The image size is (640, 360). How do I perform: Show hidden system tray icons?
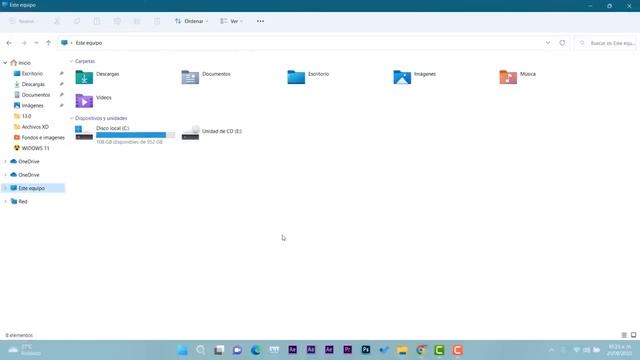tap(551, 350)
